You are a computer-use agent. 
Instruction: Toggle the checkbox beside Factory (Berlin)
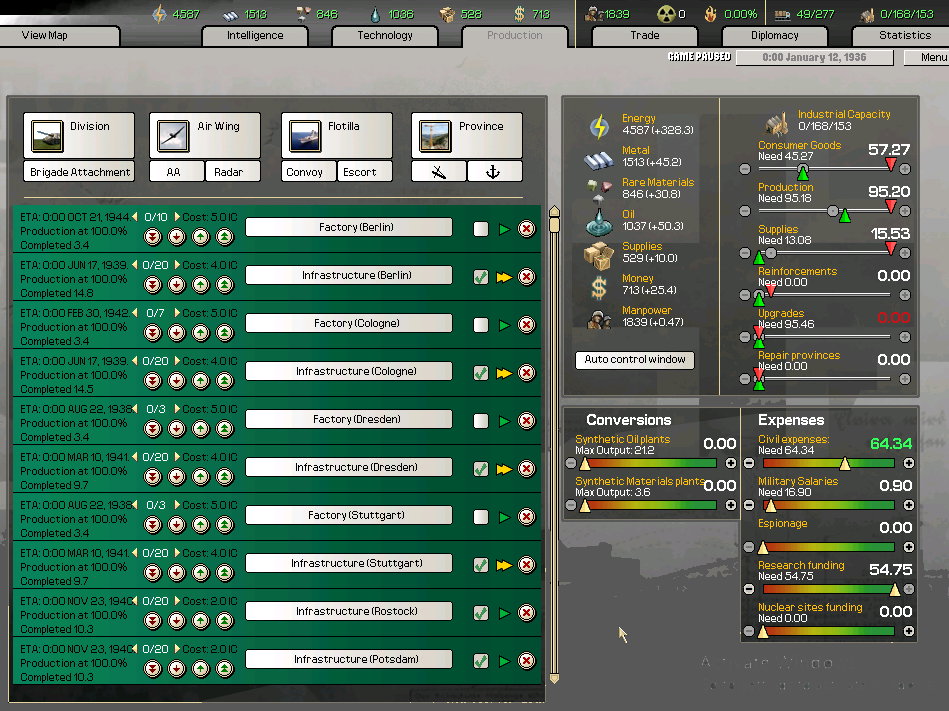point(480,229)
